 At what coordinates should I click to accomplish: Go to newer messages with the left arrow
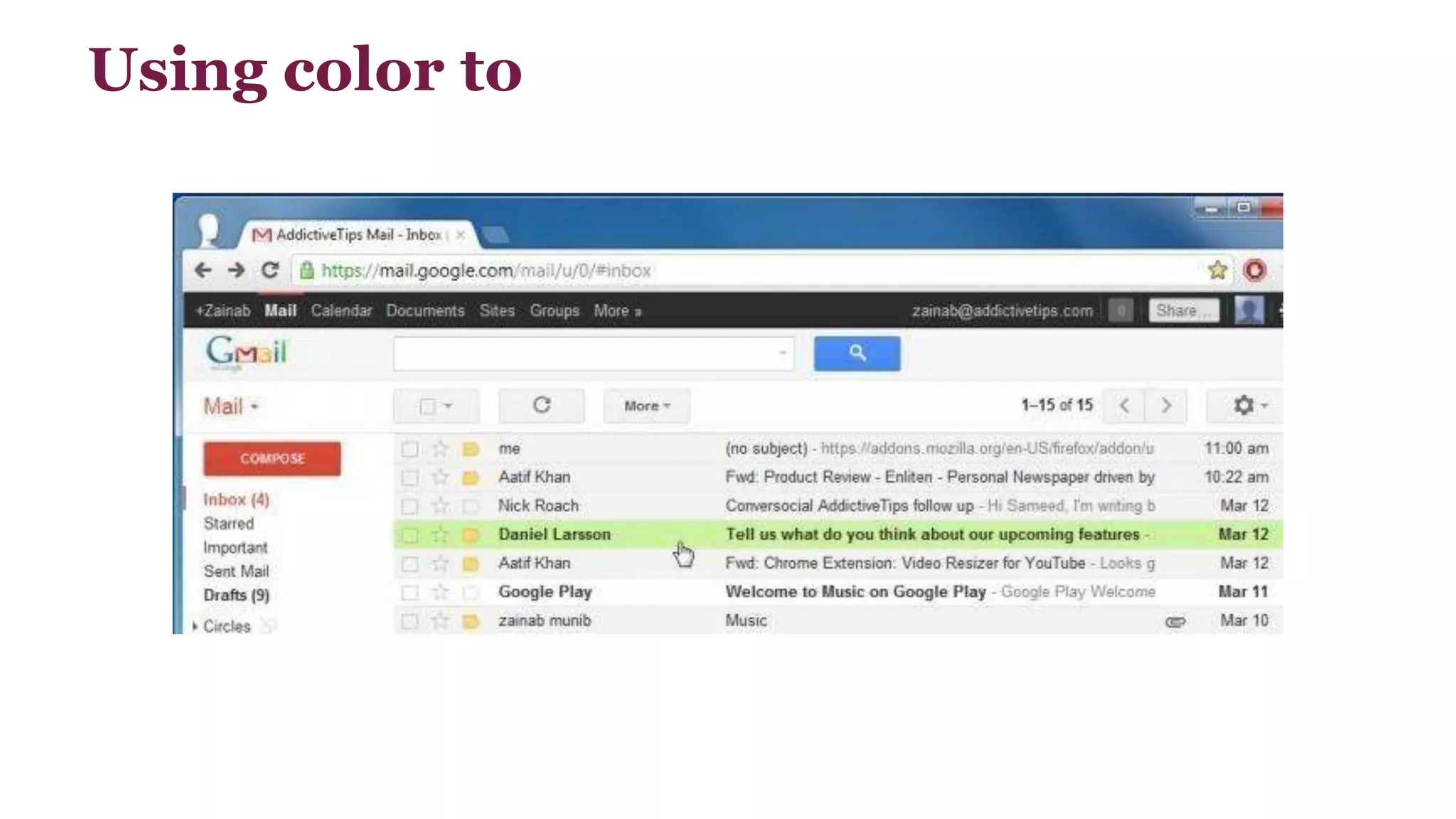tap(1124, 405)
